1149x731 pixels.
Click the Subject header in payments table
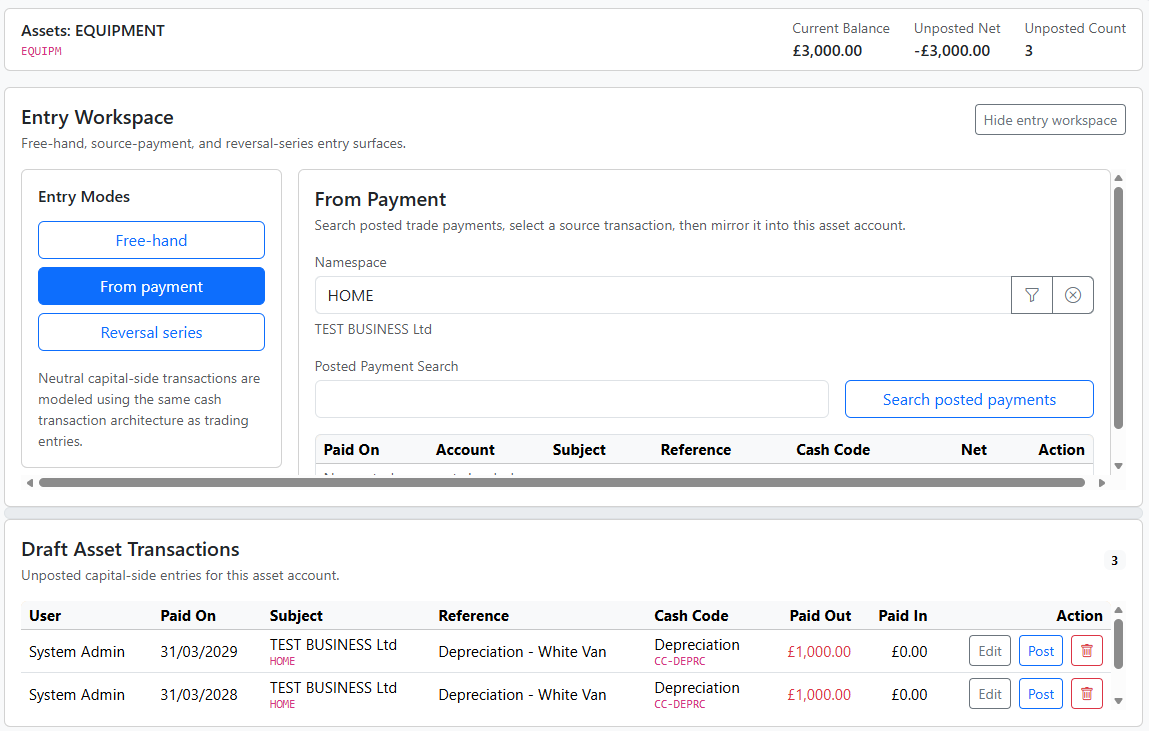(x=579, y=450)
